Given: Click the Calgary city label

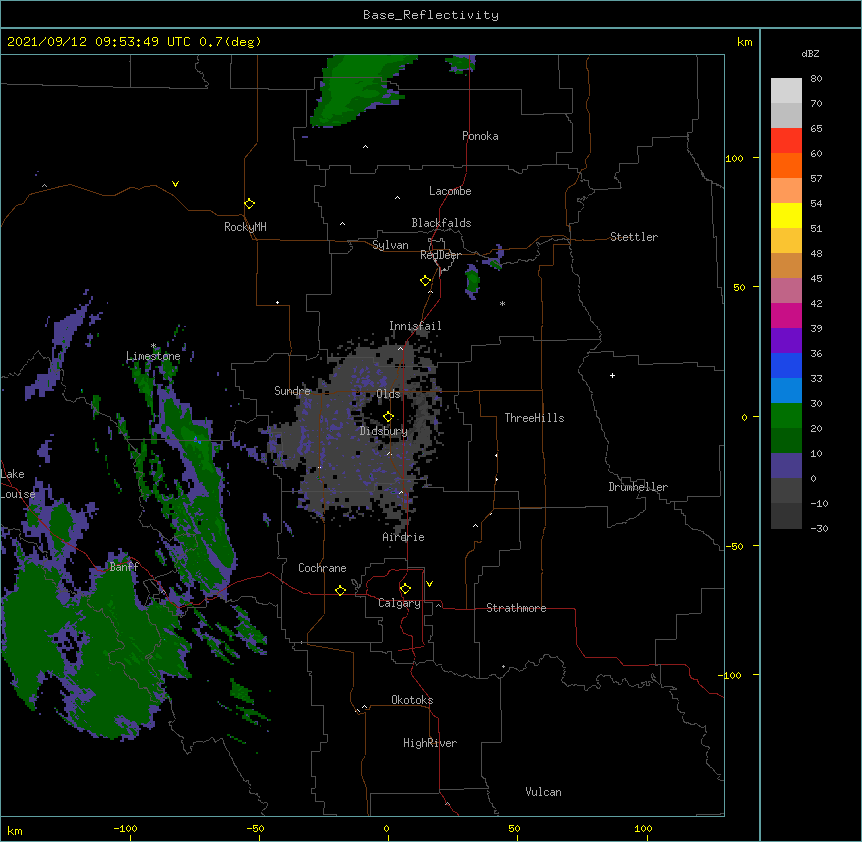Looking at the screenshot, I should (399, 603).
